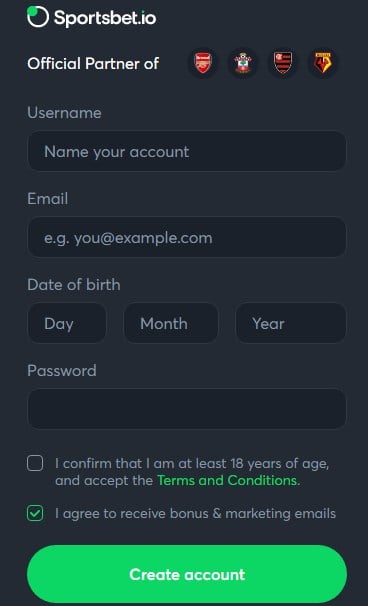
Task: Click the age confirmation statement text
Action: pos(192,472)
